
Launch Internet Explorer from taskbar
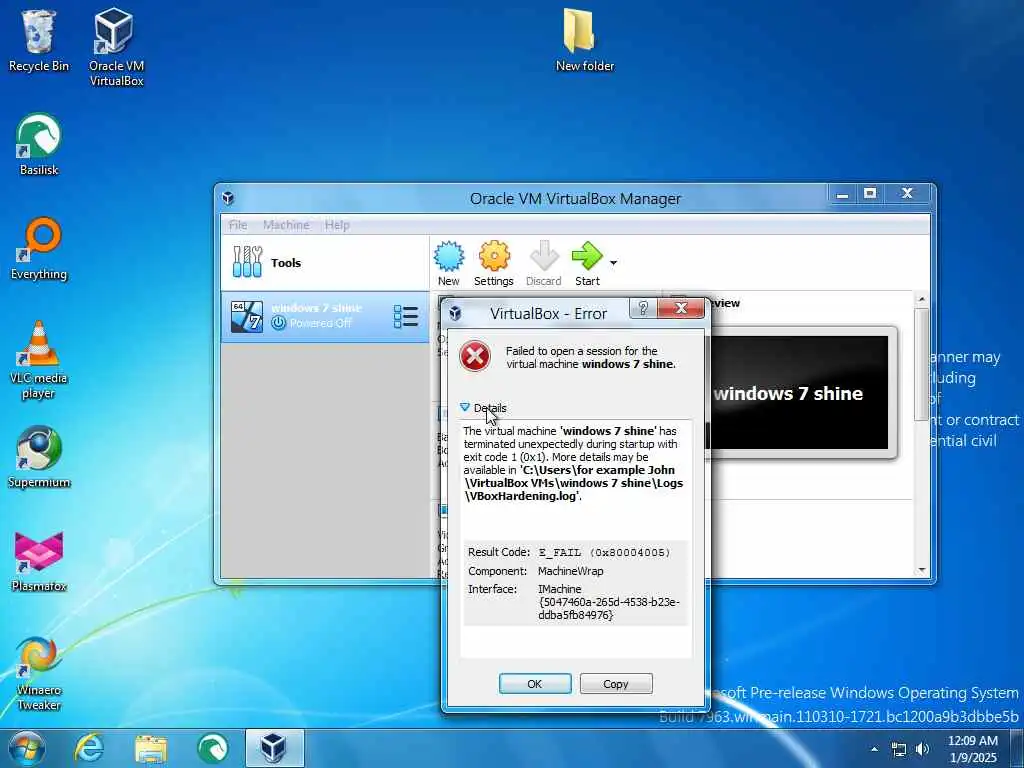(89, 748)
